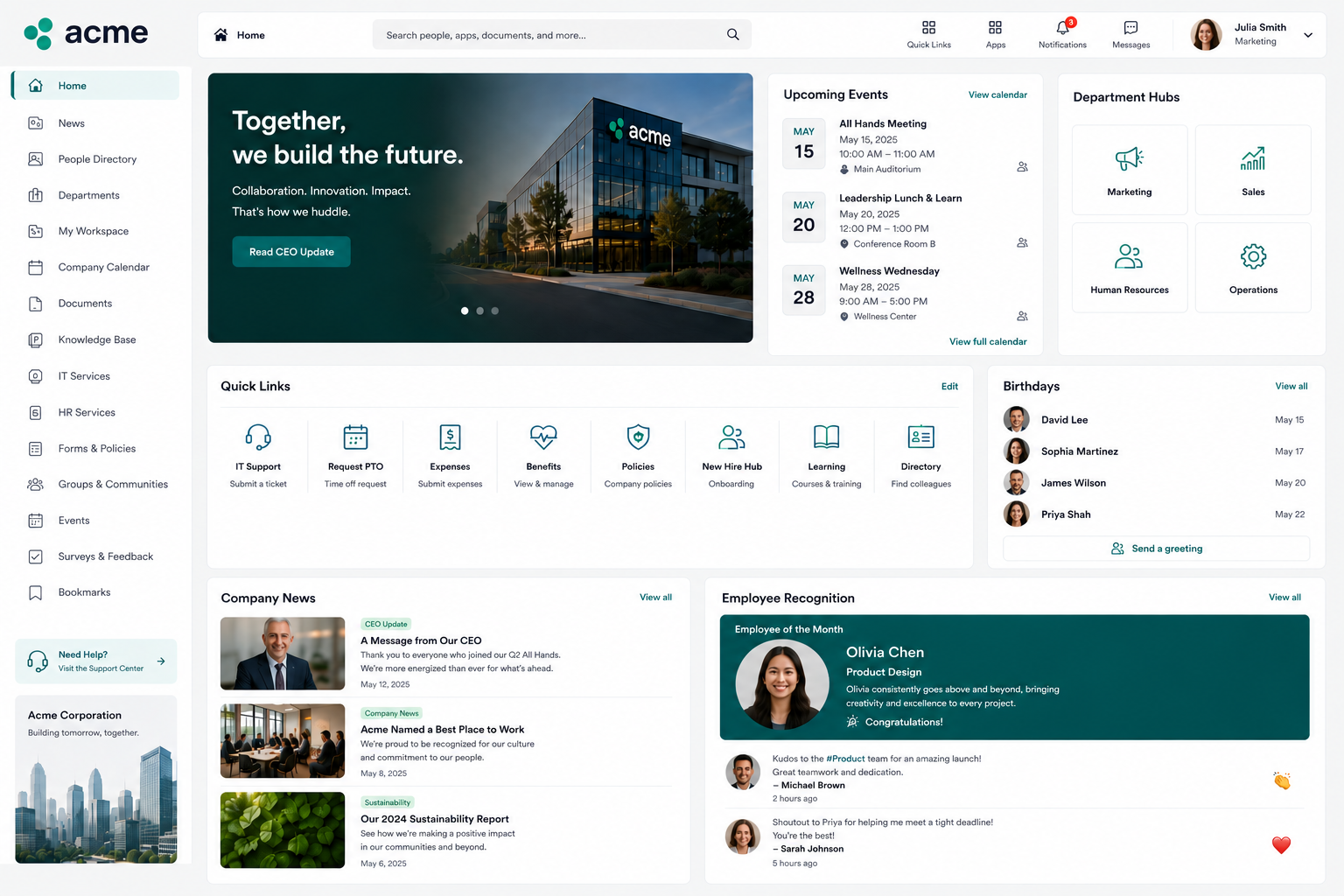Click the search magnifier icon
This screenshot has width=1344, height=896.
click(x=733, y=35)
